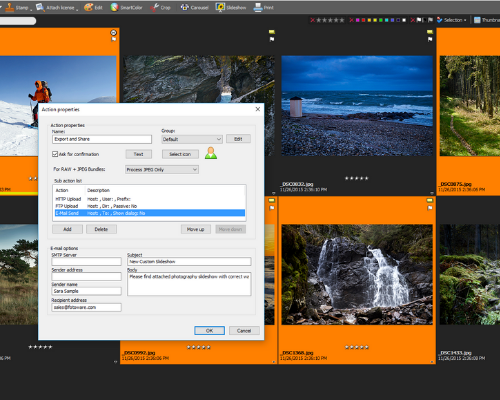Image resolution: width=500 pixels, height=400 pixels.
Task: Click the Print icon
Action: (258, 7)
